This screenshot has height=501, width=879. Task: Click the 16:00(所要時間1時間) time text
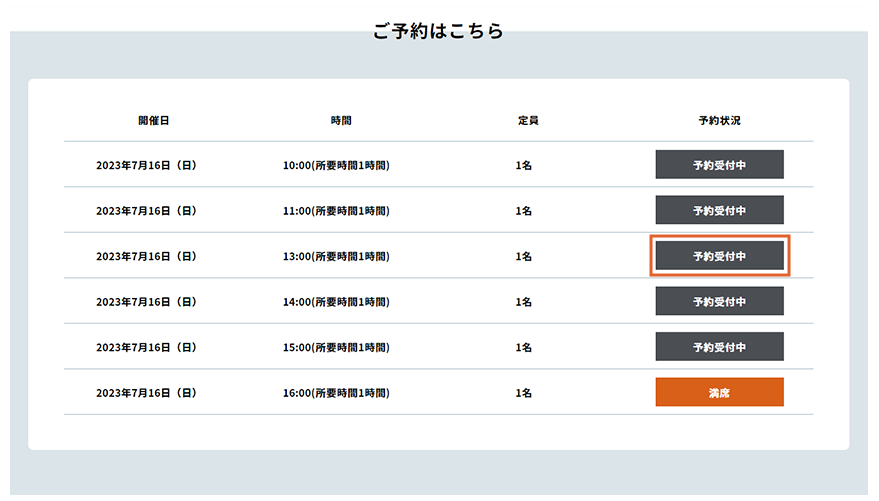pyautogui.click(x=336, y=394)
